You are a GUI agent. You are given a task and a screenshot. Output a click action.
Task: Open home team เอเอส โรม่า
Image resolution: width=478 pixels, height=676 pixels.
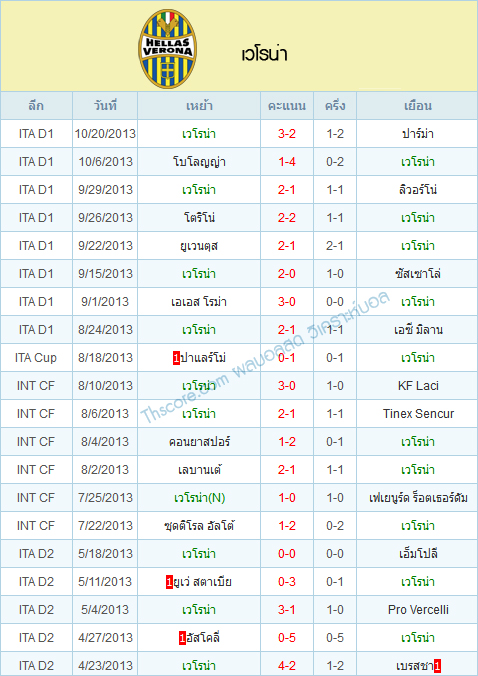coord(199,302)
